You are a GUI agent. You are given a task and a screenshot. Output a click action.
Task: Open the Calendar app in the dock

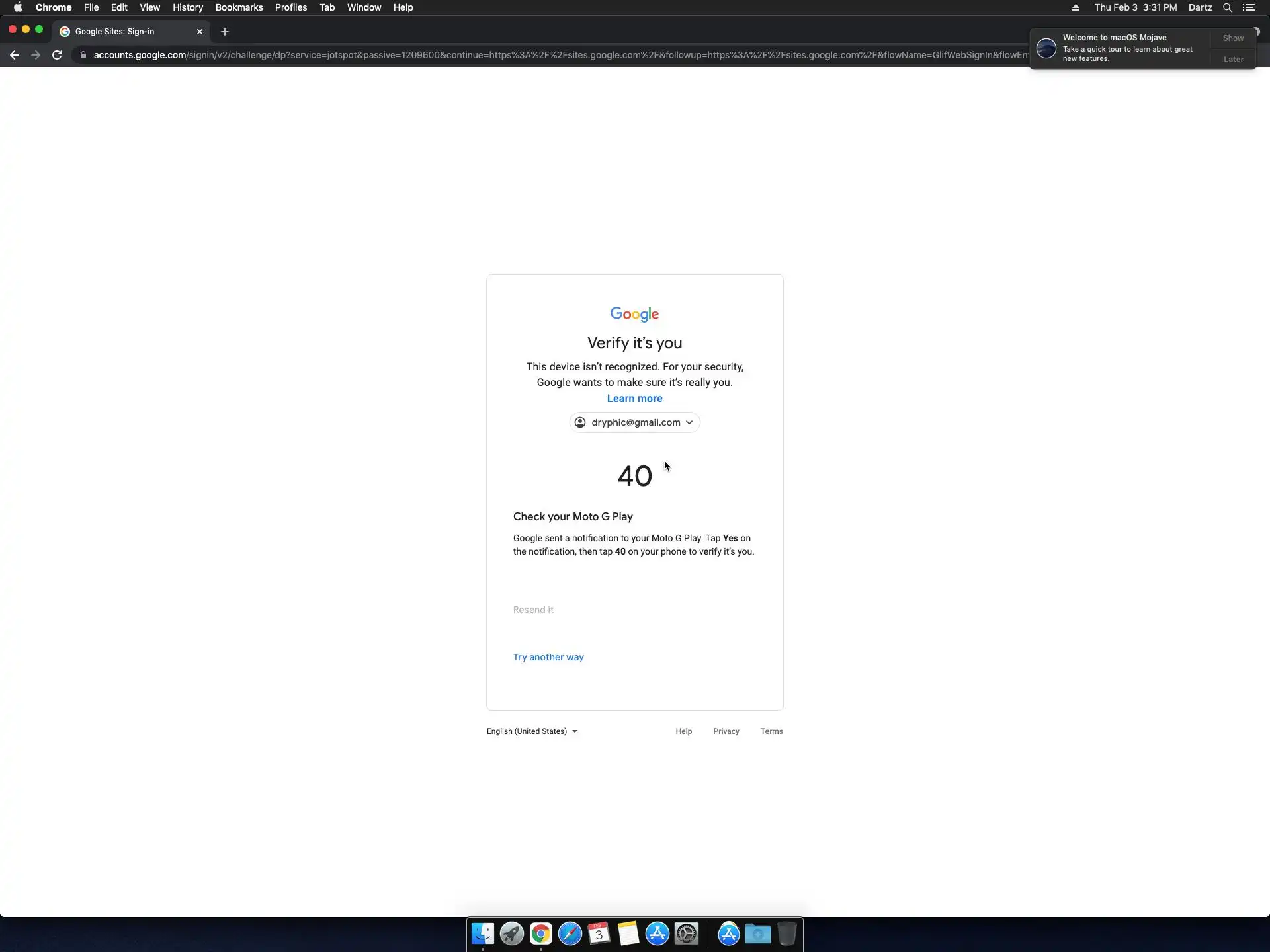tap(599, 933)
